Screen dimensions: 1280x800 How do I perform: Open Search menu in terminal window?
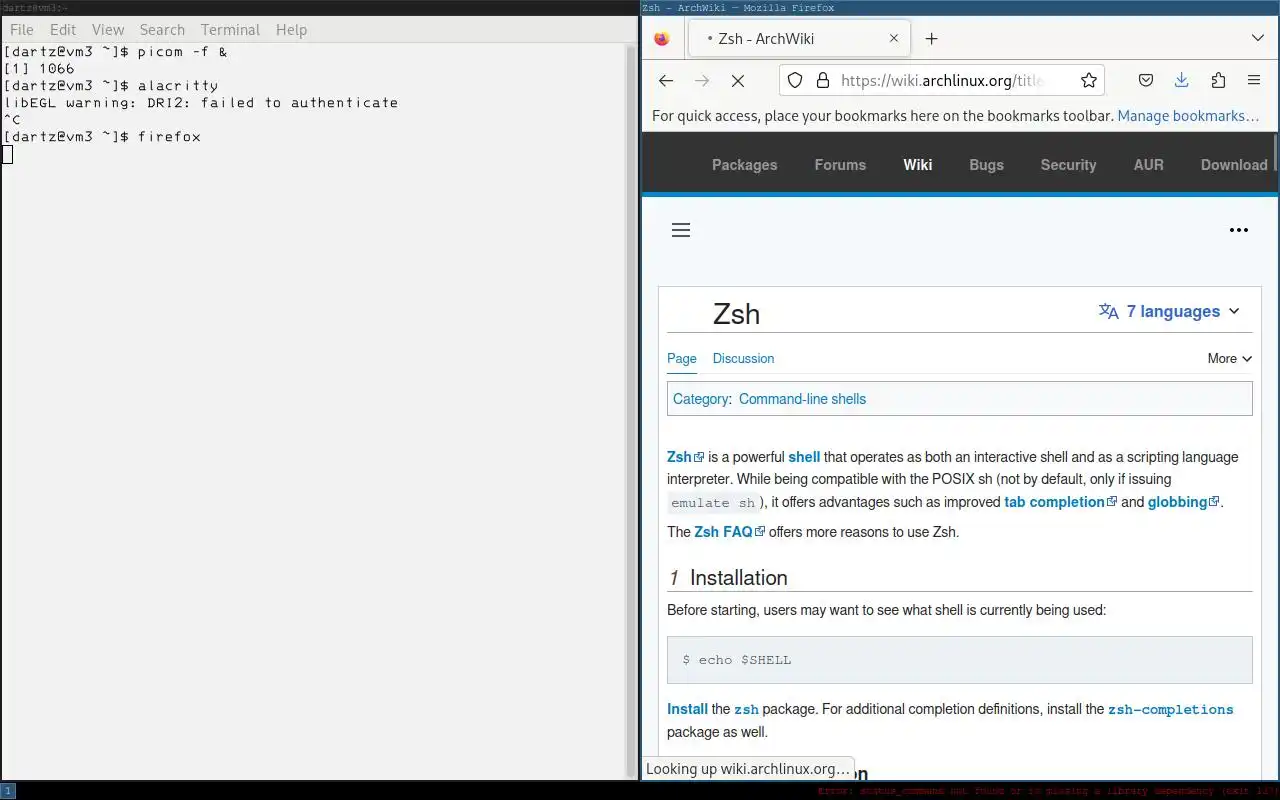(162, 30)
